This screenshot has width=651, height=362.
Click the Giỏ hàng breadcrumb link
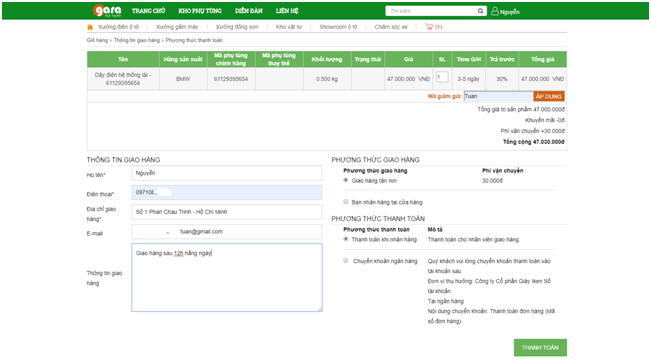[x=97, y=40]
